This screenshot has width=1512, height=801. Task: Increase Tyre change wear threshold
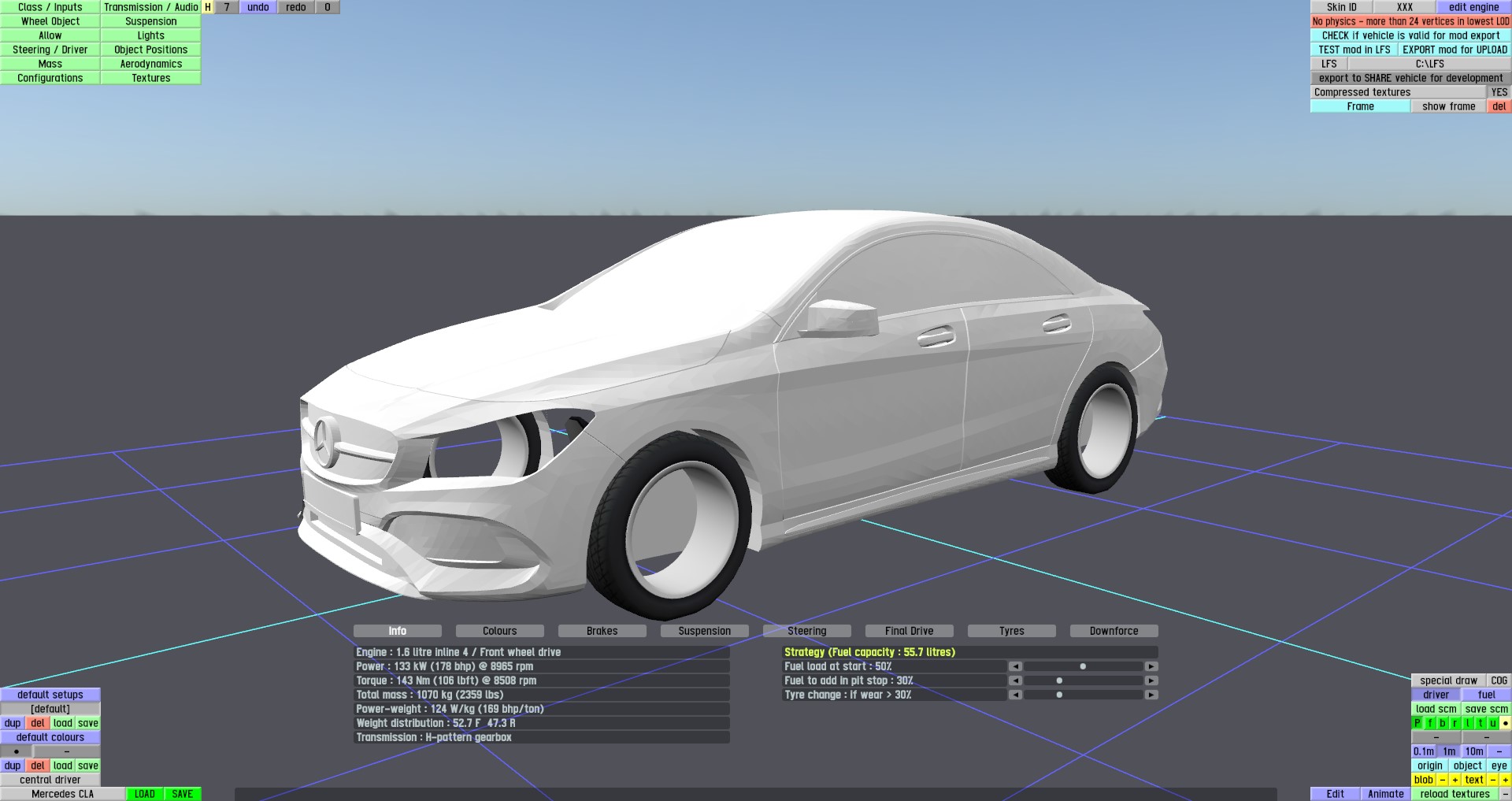[1151, 695]
